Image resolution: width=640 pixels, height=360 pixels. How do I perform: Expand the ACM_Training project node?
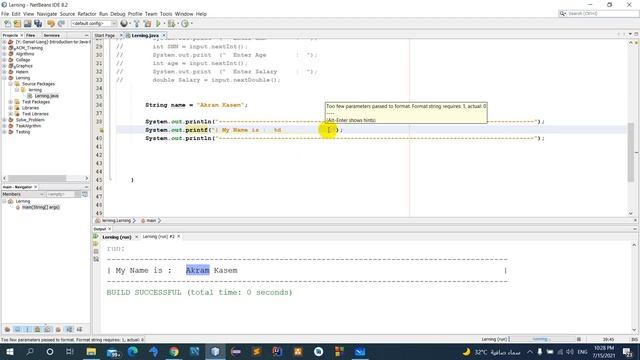[x=4, y=48]
